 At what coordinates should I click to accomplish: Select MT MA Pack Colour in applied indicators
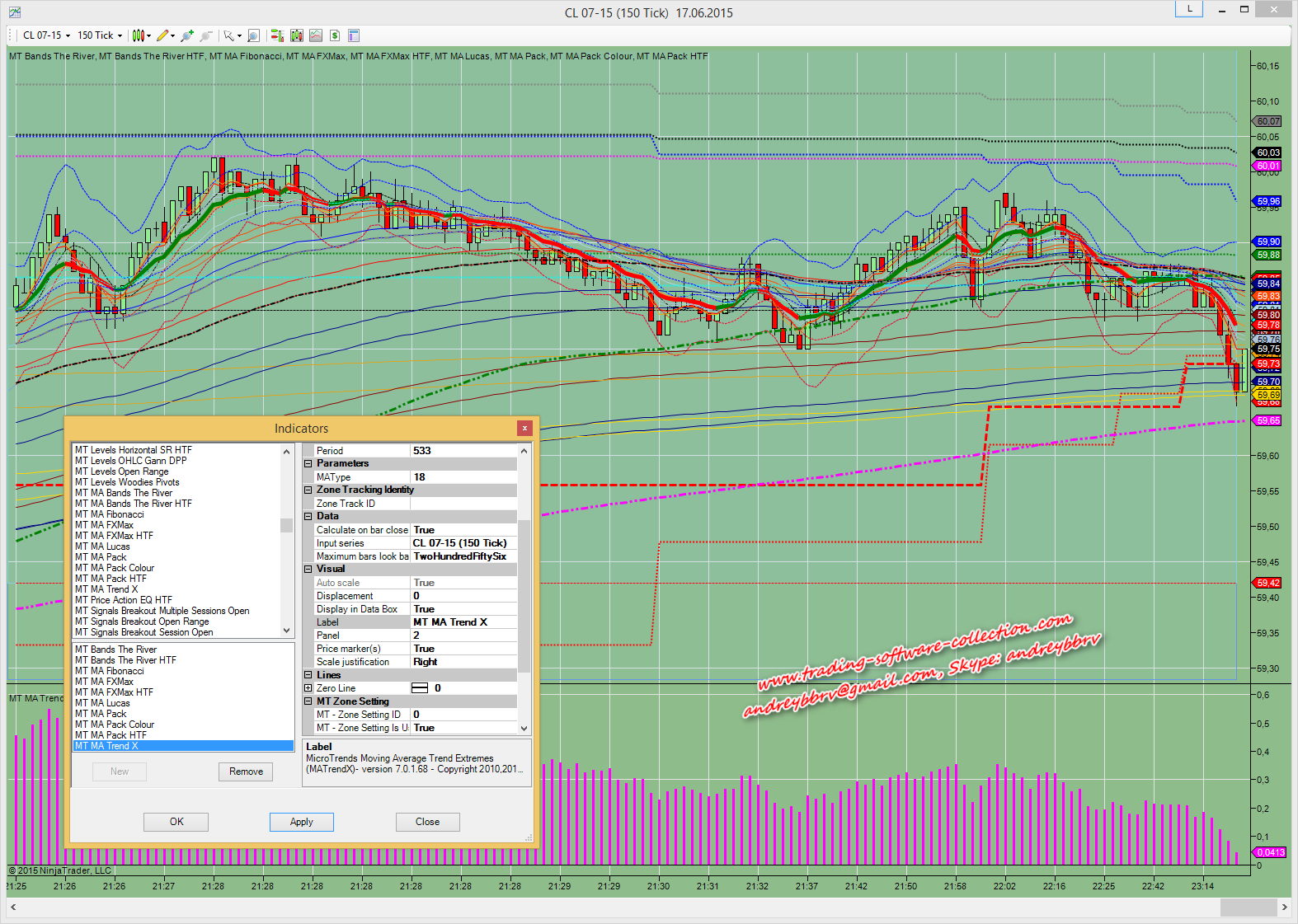pos(115,725)
